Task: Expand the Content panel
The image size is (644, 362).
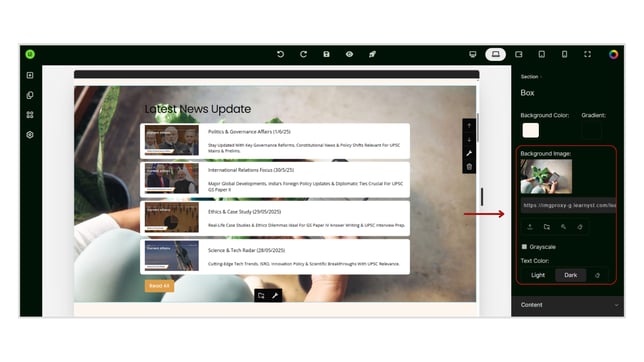Action: pos(568,305)
